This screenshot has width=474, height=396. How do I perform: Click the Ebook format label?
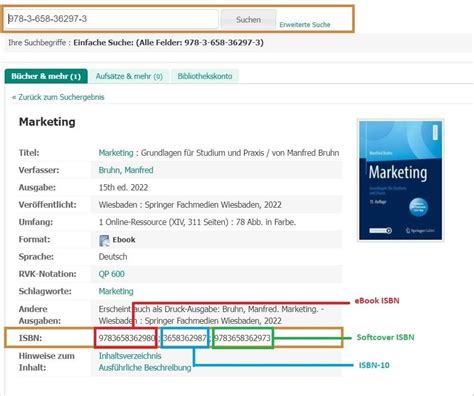[124, 240]
